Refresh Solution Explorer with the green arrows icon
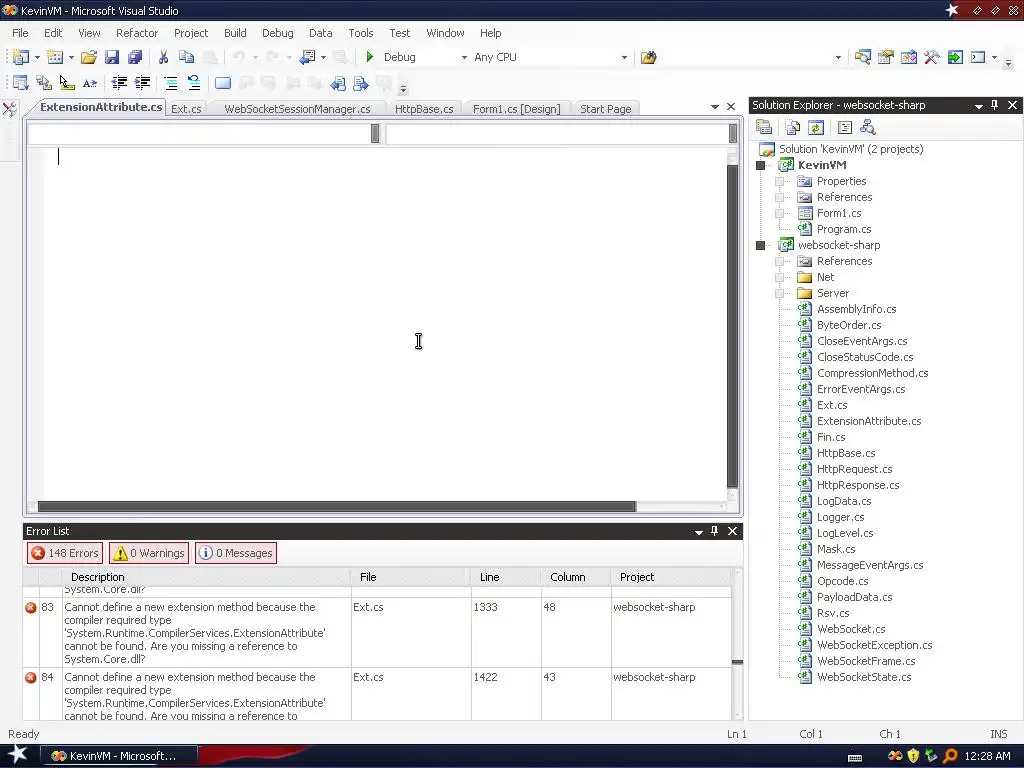The image size is (1024, 768). coord(816,127)
